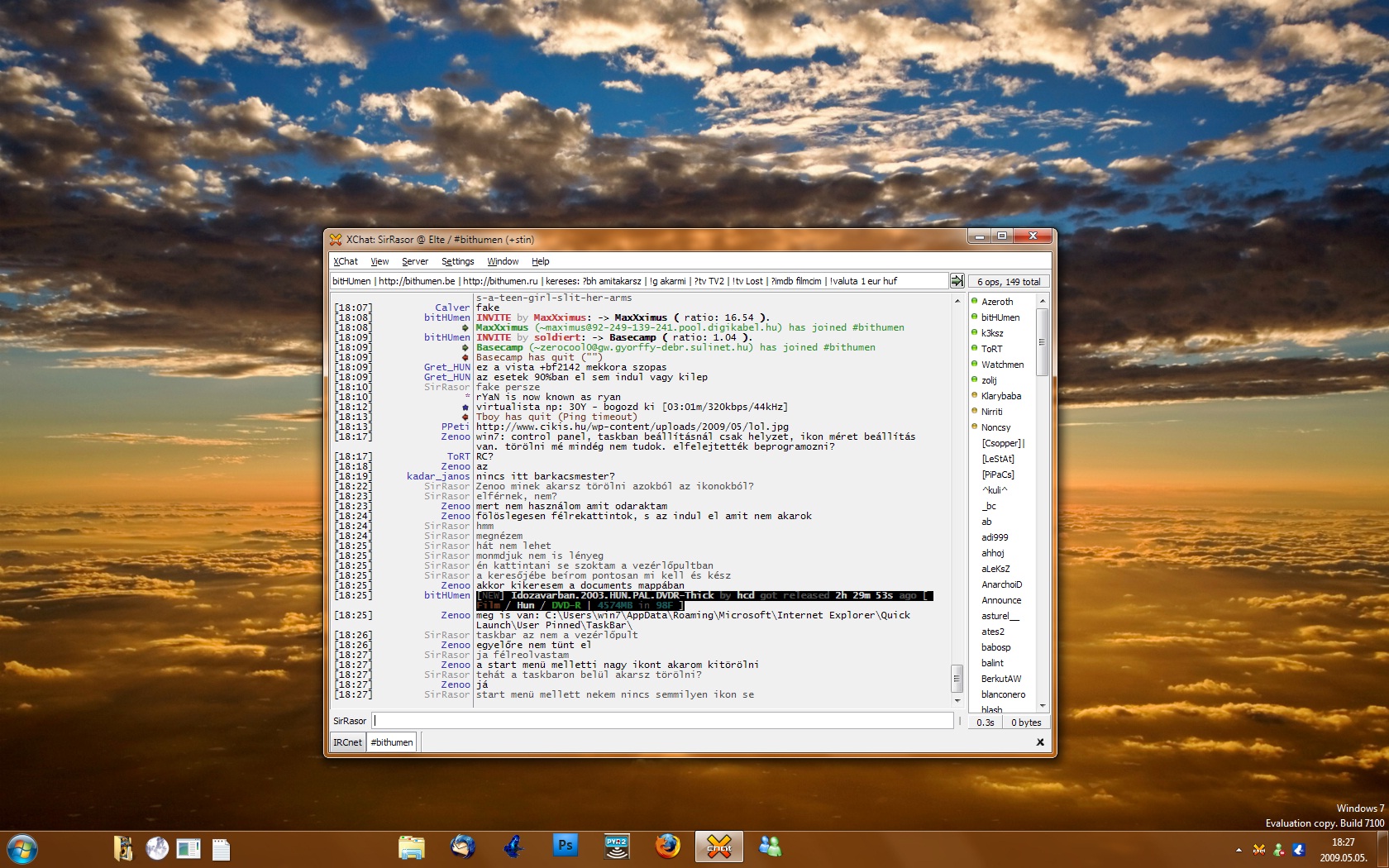
Task: Open the Settings menu
Action: click(457, 261)
